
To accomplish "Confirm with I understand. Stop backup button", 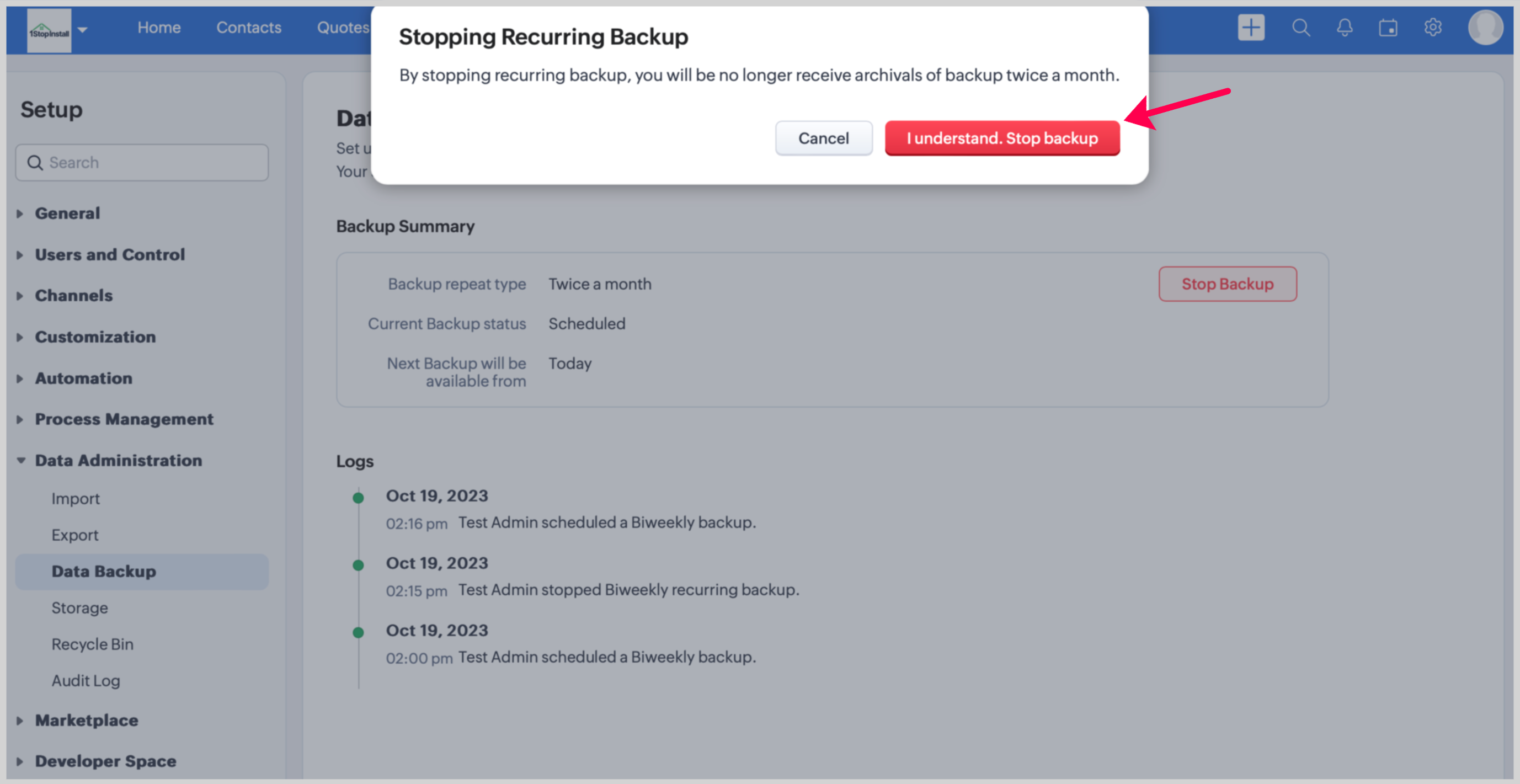I will coord(1002,138).
